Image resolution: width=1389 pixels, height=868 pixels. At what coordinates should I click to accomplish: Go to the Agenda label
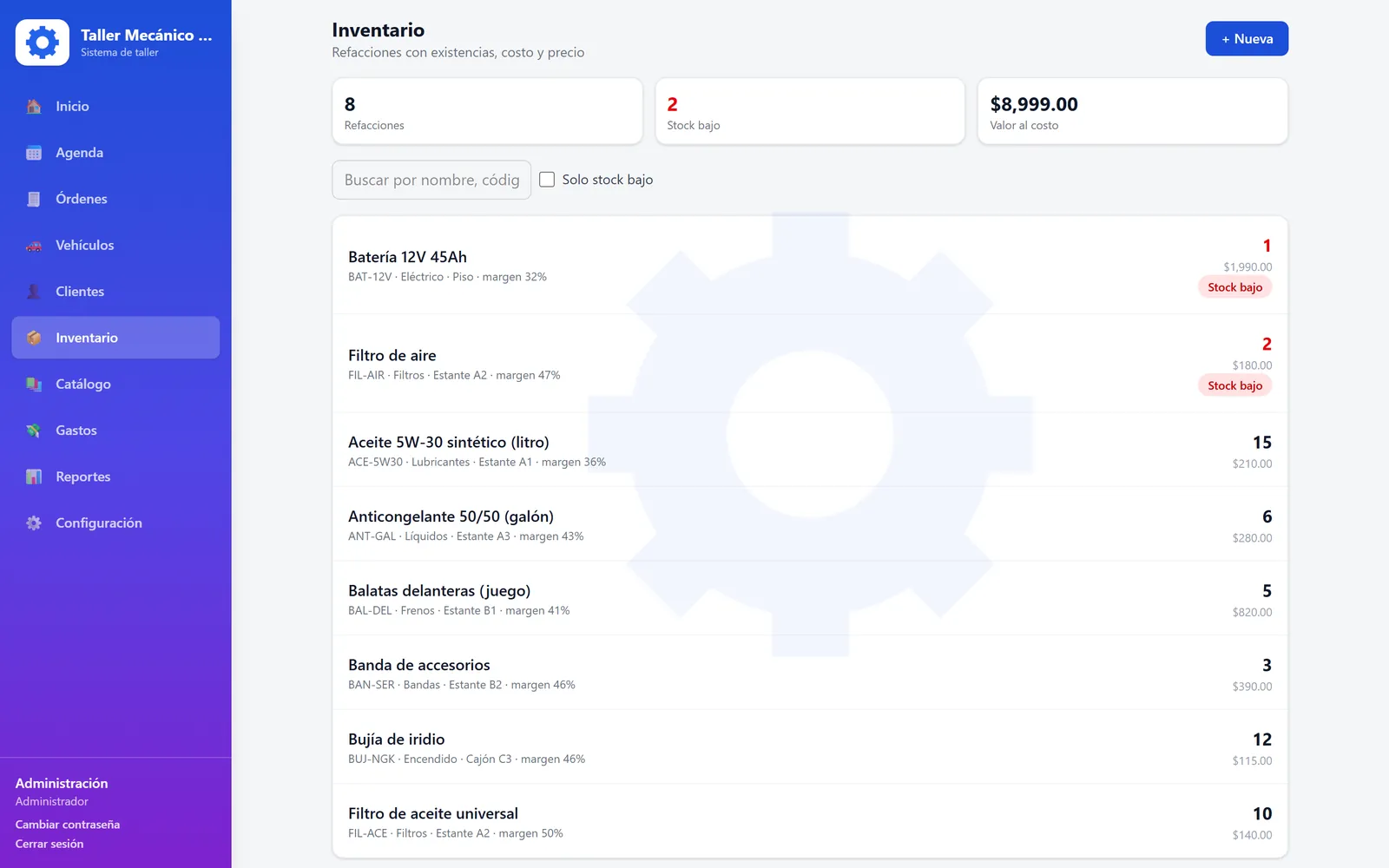[x=79, y=153]
